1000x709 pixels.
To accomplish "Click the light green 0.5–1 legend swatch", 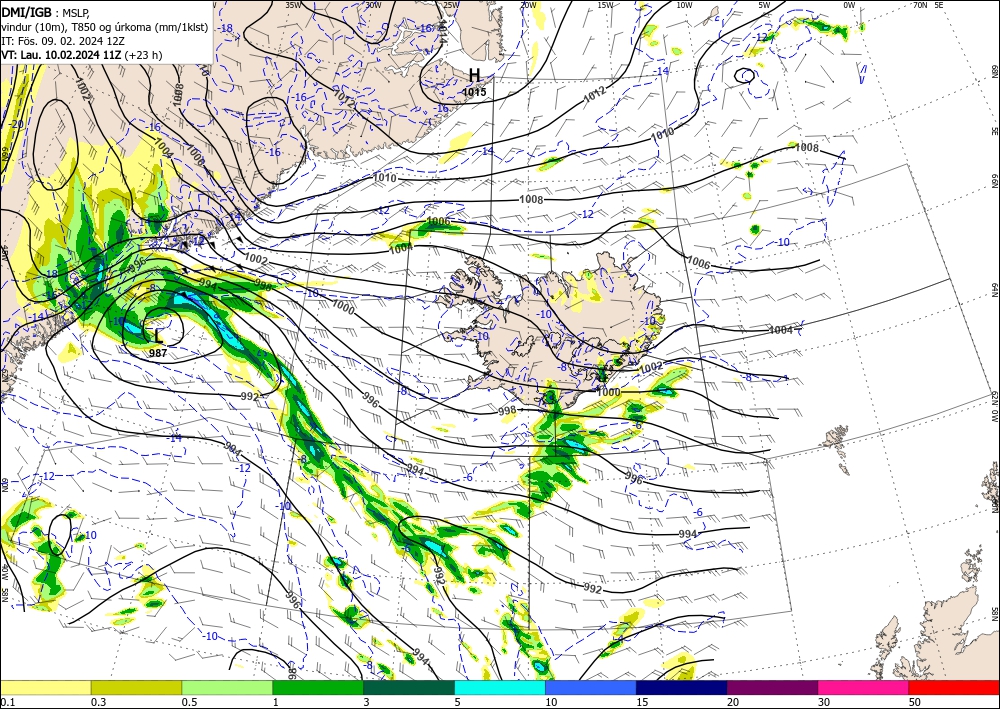I will pos(227,687).
